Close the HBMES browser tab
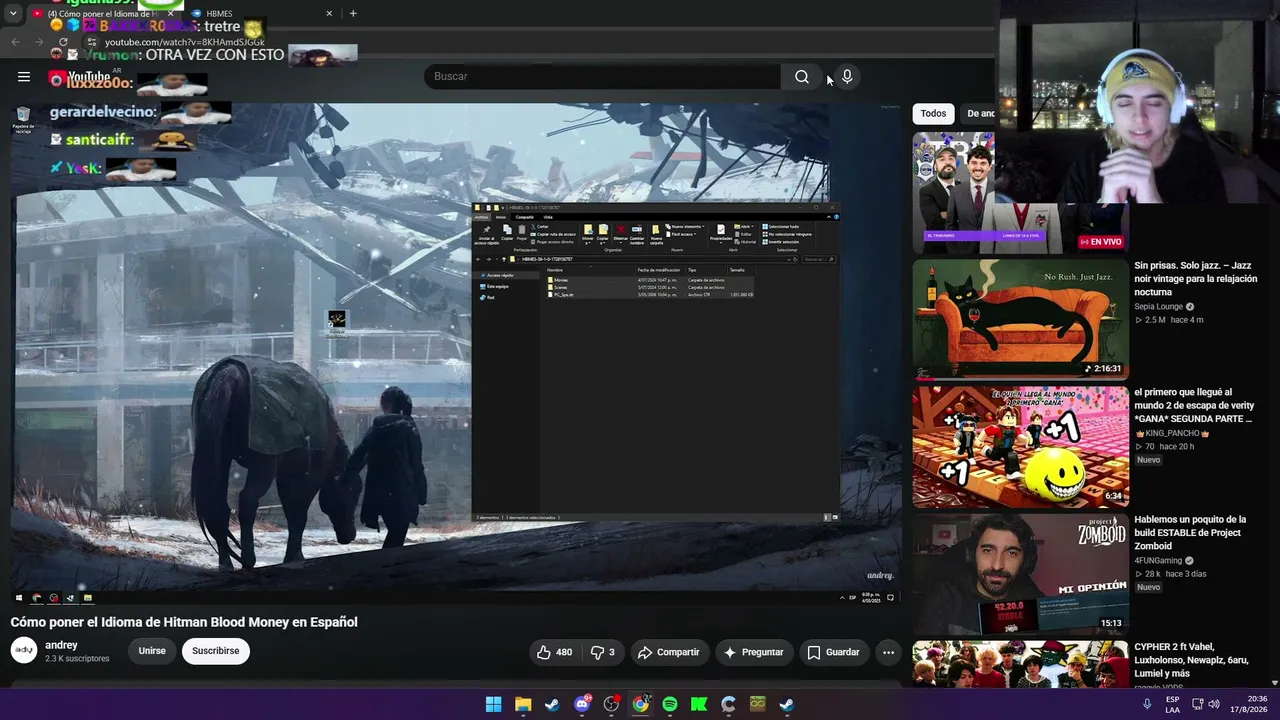Image resolution: width=1280 pixels, height=720 pixels. point(329,14)
